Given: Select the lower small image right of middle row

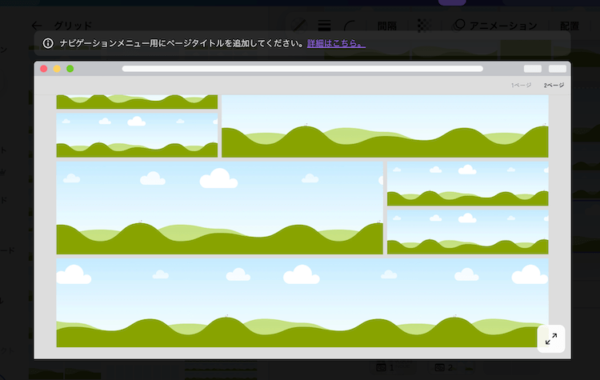Looking at the screenshot, I should click(468, 232).
